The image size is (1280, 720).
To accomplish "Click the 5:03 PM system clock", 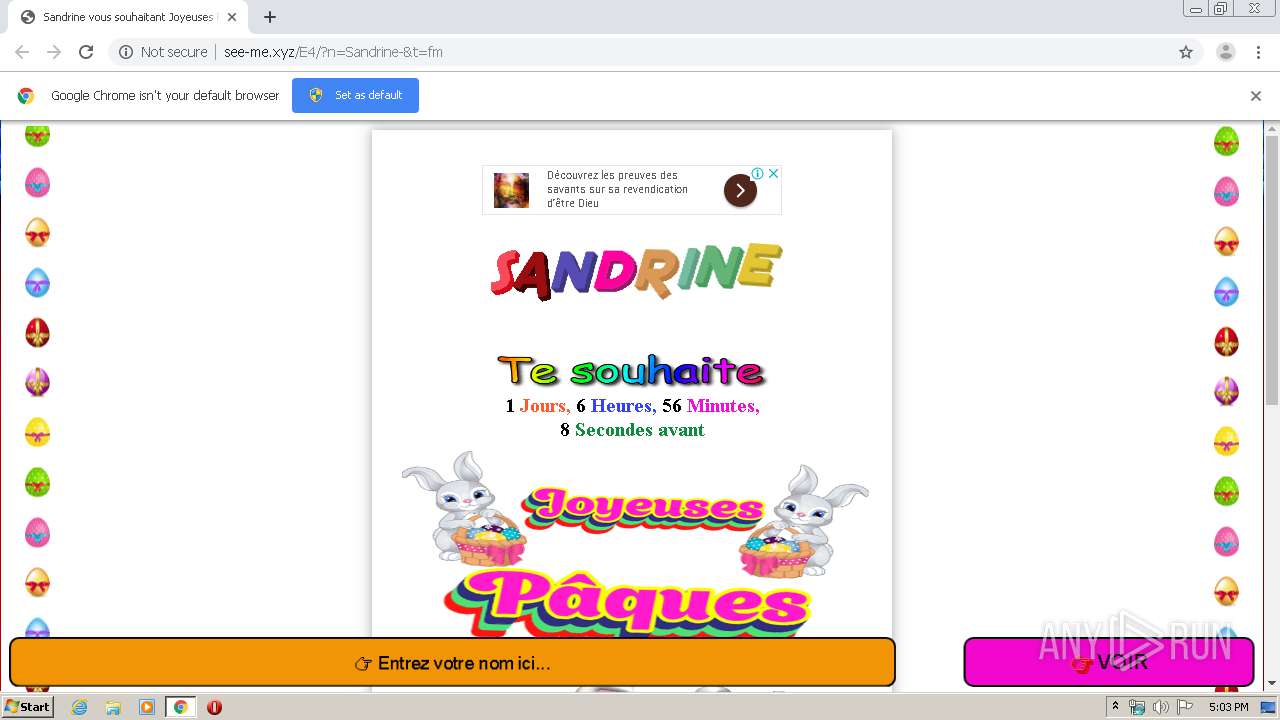I will pos(1228,707).
